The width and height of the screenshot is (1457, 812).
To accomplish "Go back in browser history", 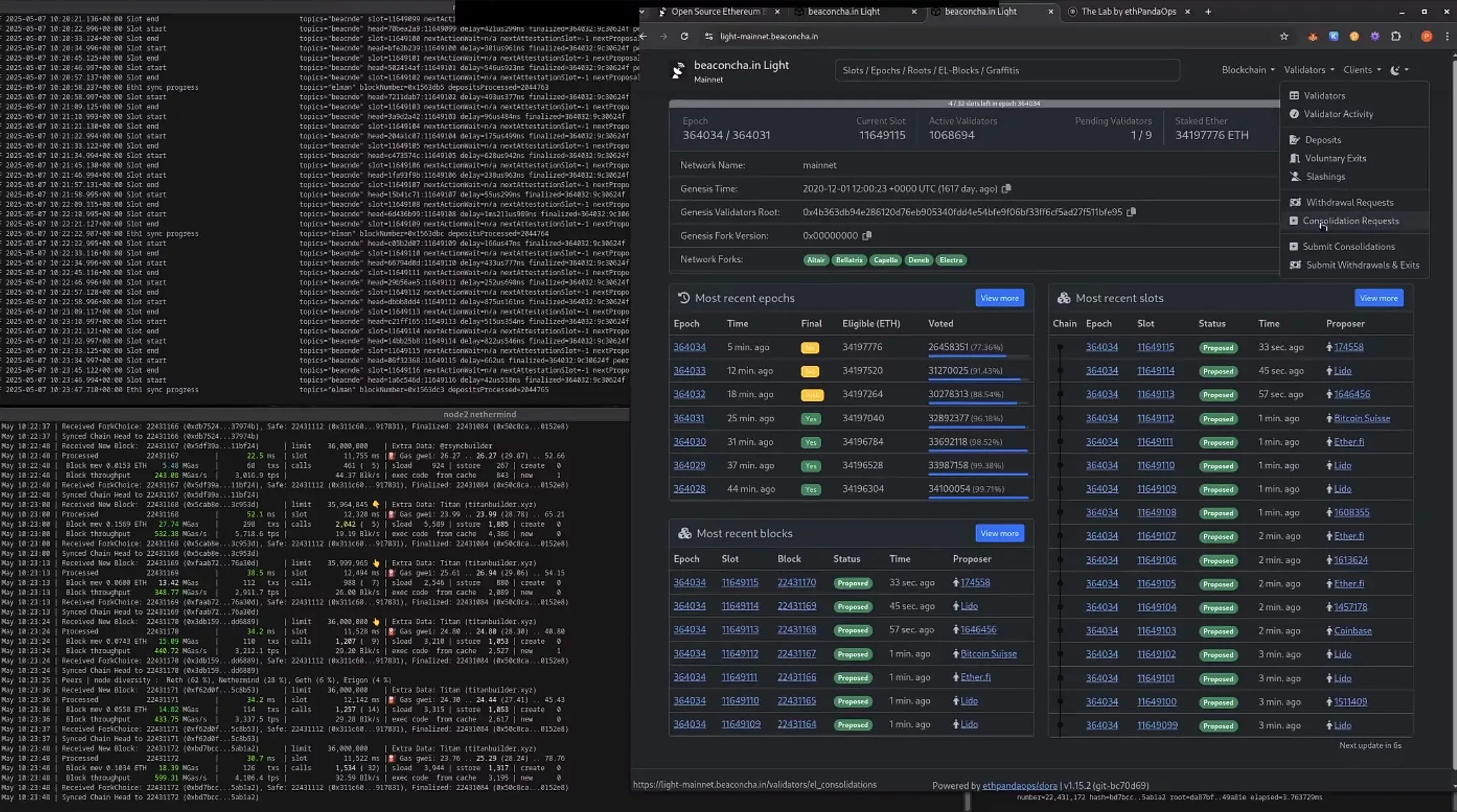I will (x=643, y=36).
